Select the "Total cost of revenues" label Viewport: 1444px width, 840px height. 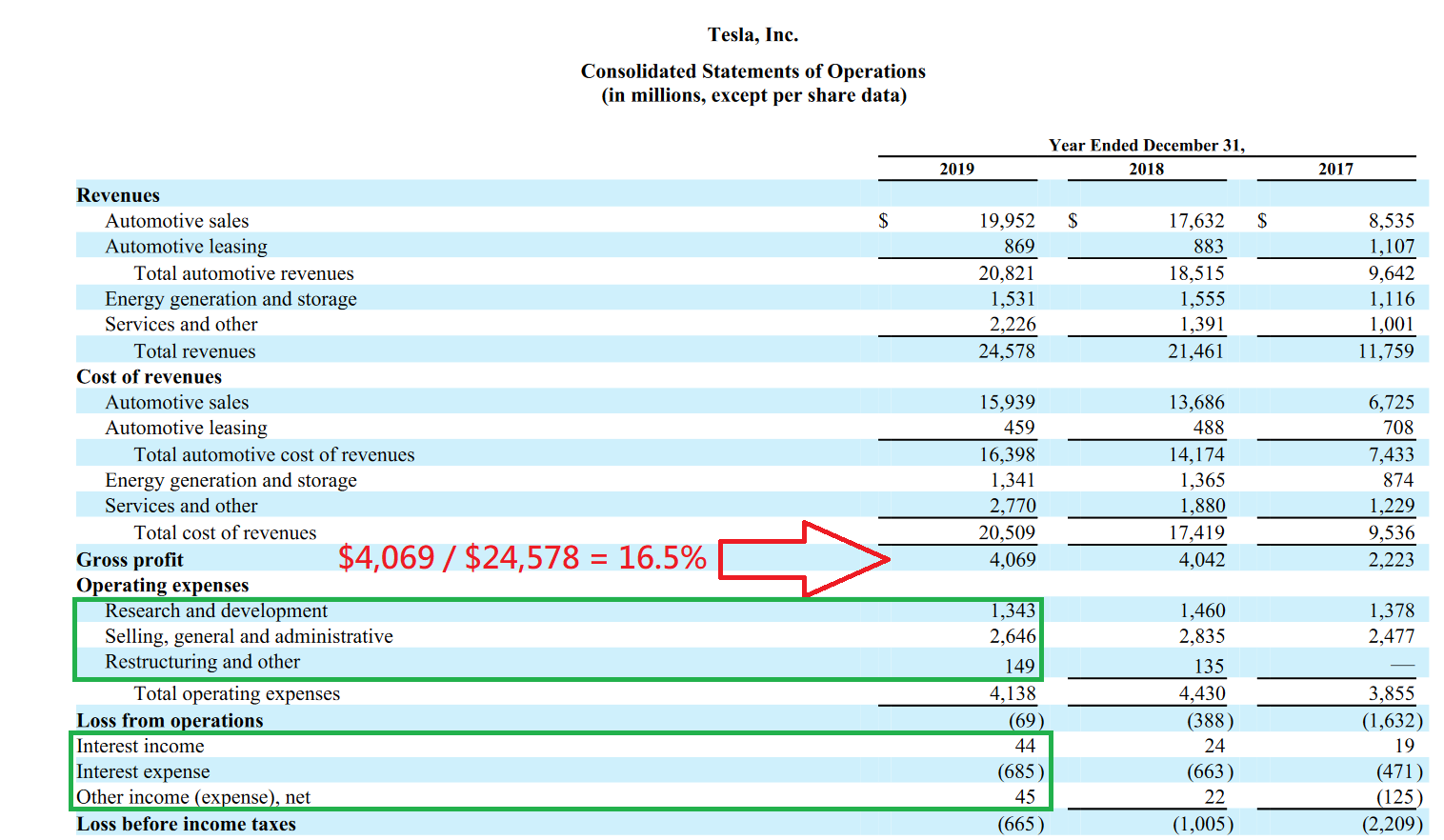click(x=225, y=533)
